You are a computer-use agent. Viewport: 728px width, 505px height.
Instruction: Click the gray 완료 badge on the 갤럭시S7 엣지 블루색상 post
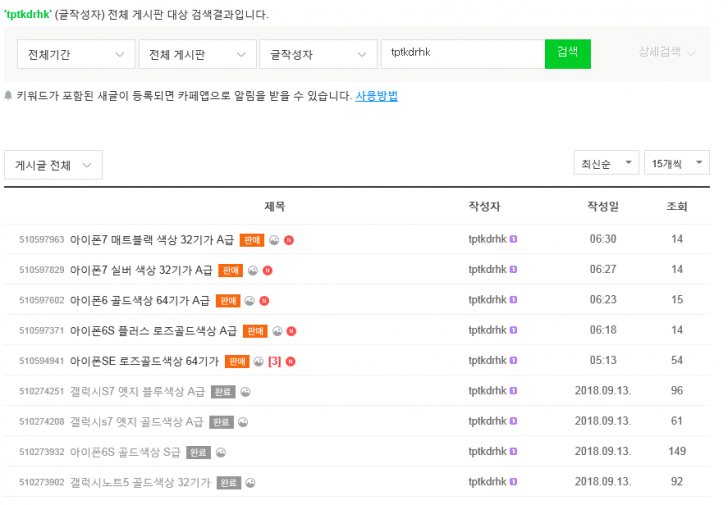[x=225, y=392]
